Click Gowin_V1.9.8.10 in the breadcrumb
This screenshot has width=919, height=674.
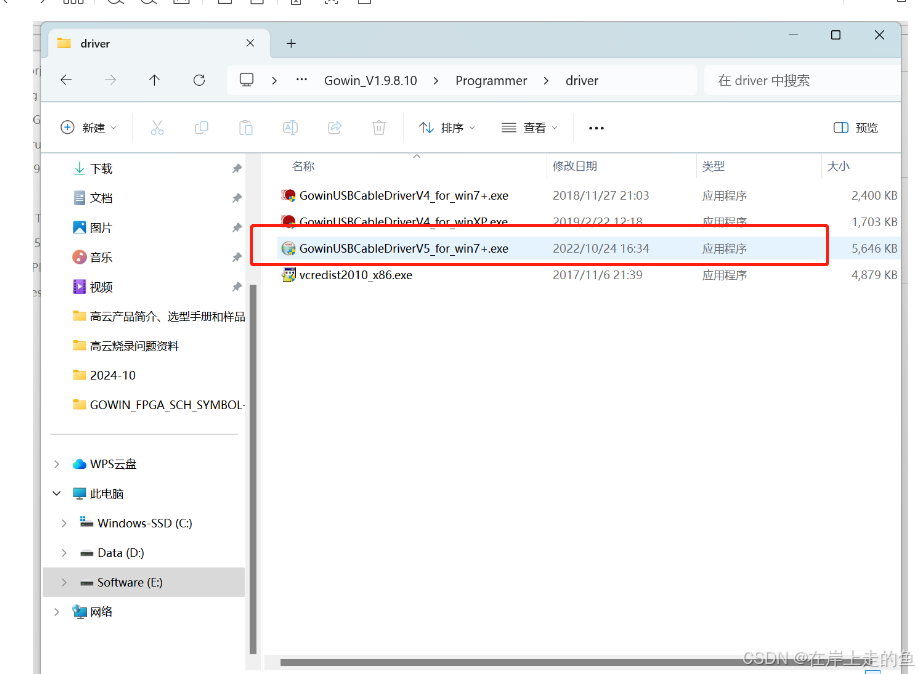370,80
